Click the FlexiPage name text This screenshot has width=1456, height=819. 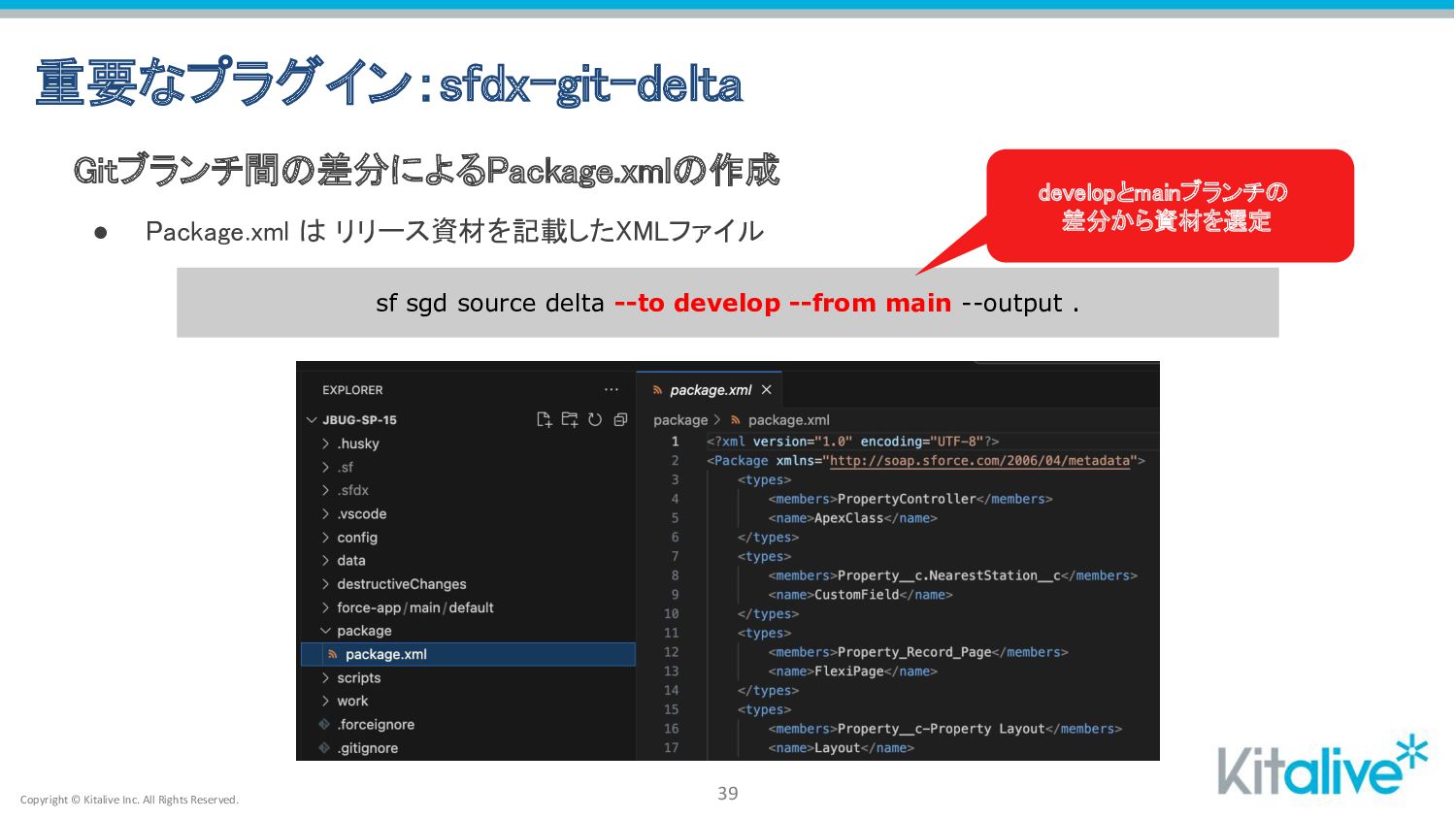(848, 672)
